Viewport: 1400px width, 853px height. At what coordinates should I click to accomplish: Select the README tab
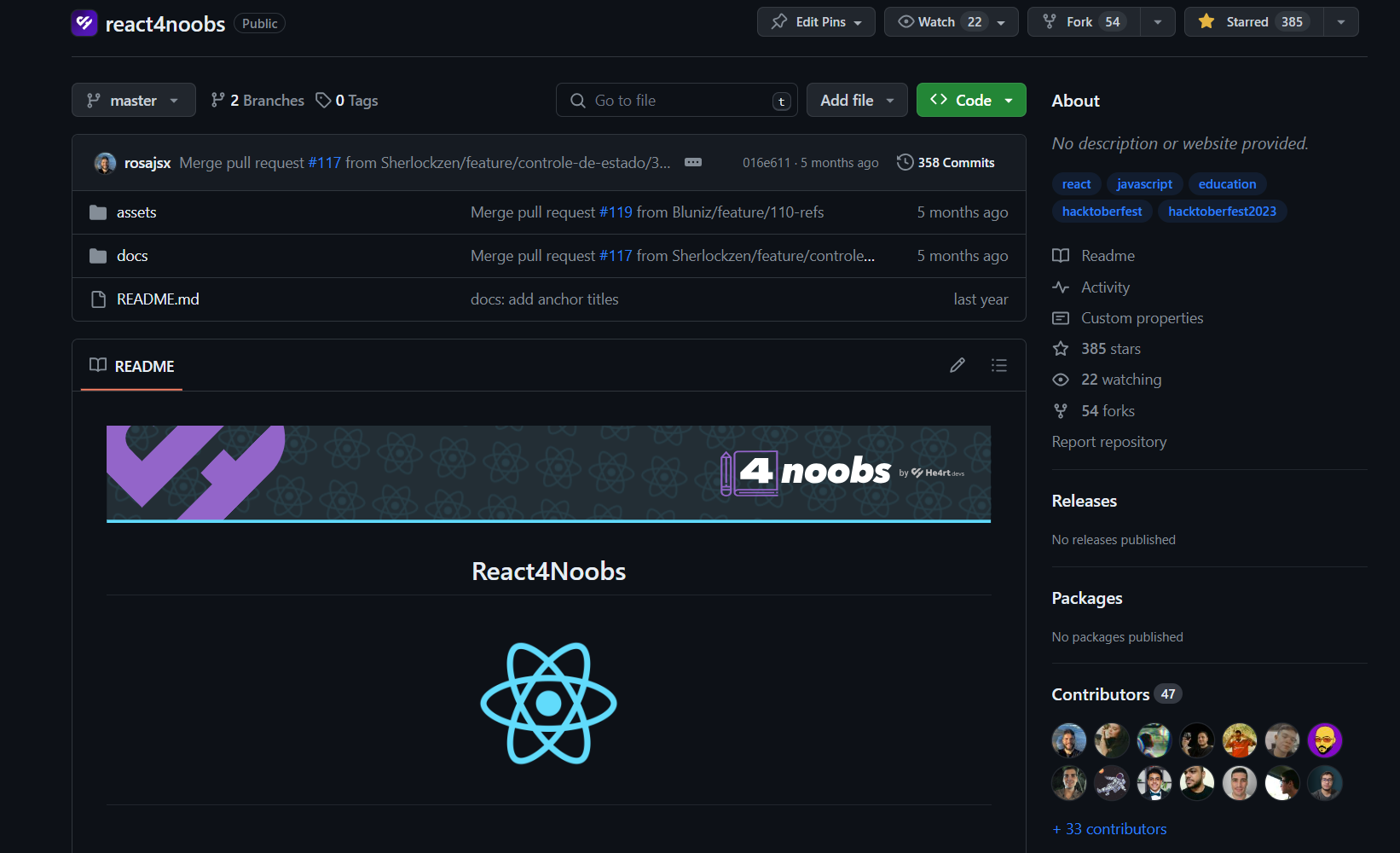pyautogui.click(x=132, y=366)
